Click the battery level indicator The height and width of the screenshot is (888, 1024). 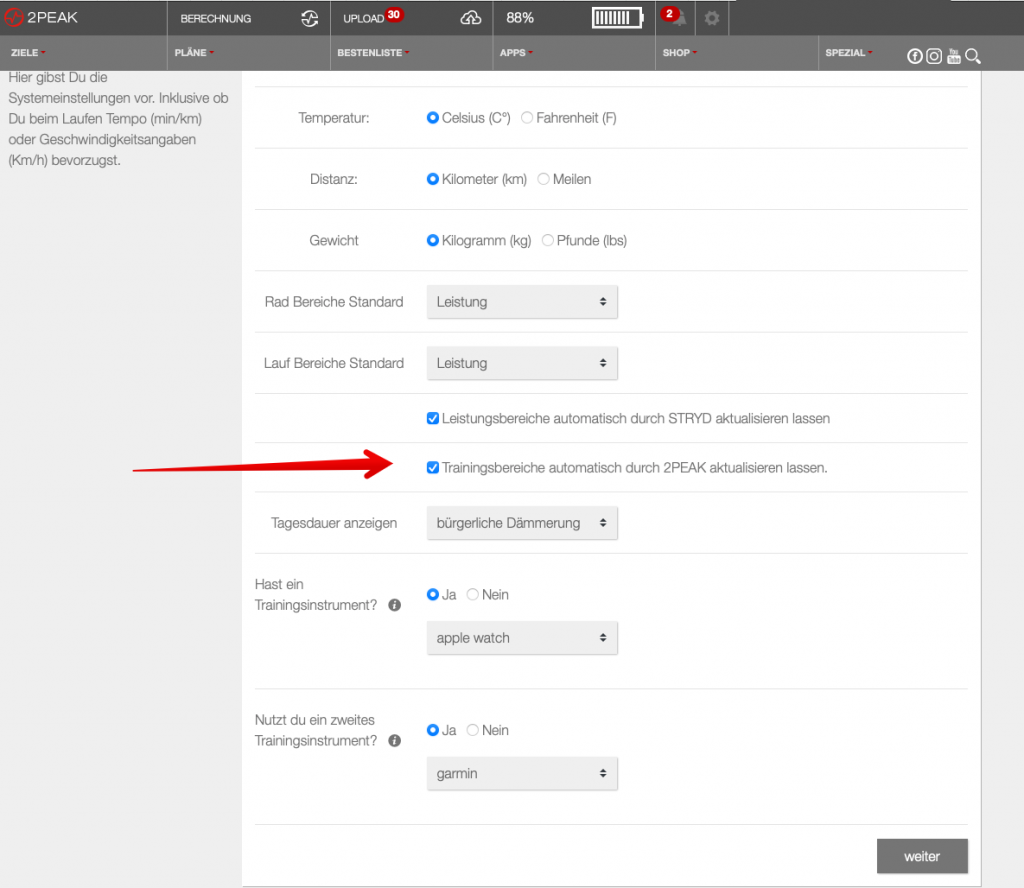coord(618,18)
